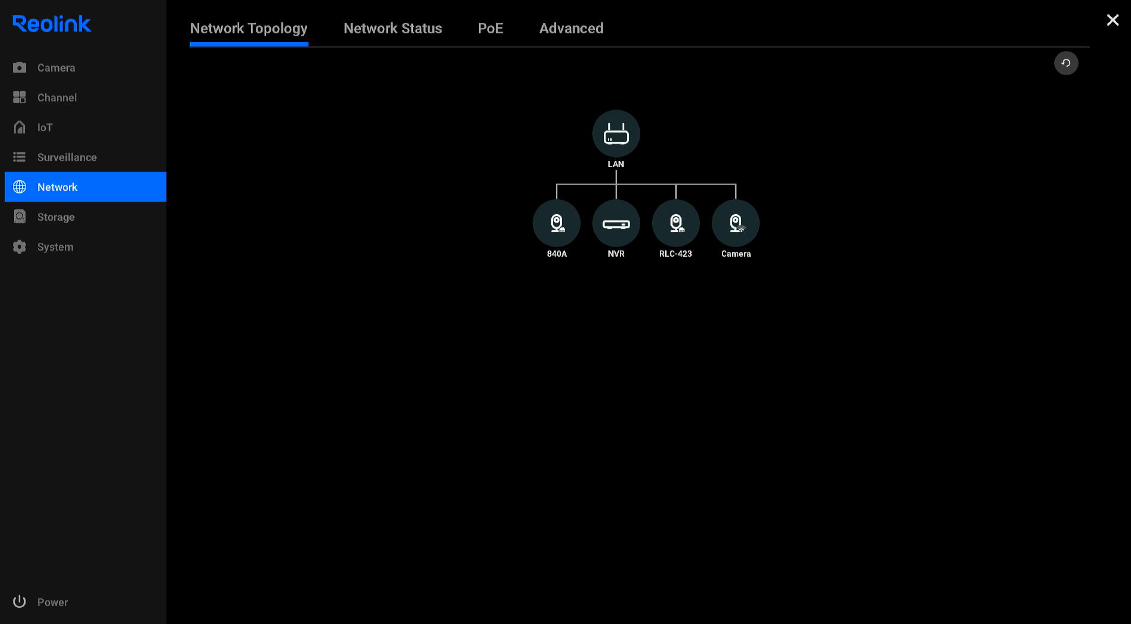Click the Reolink logo
Screen dimensions: 1131x624
click(52, 24)
